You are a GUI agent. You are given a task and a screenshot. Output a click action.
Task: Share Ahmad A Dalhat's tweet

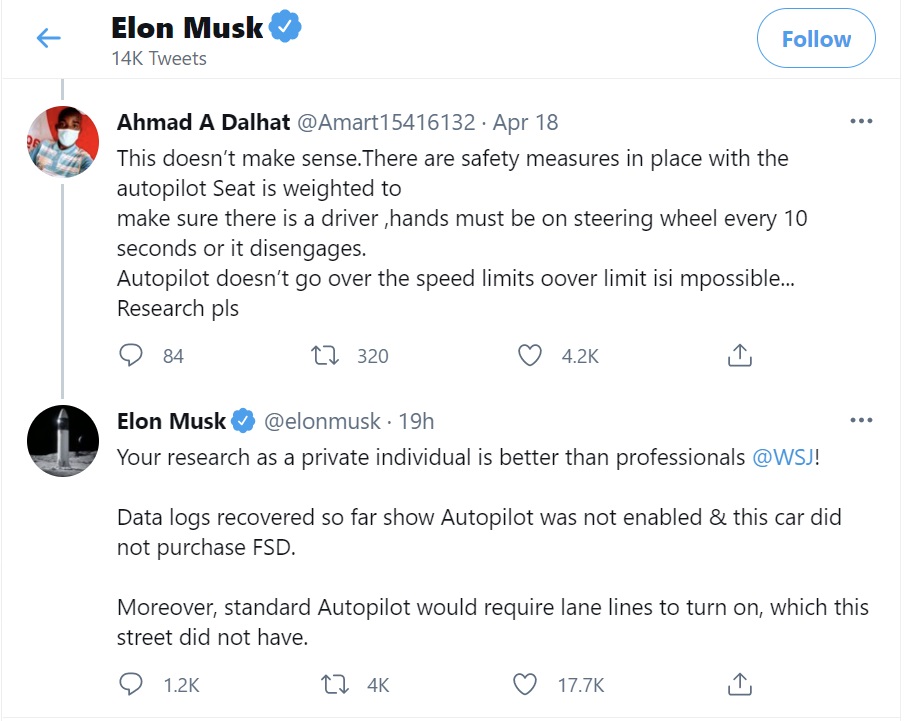click(738, 354)
